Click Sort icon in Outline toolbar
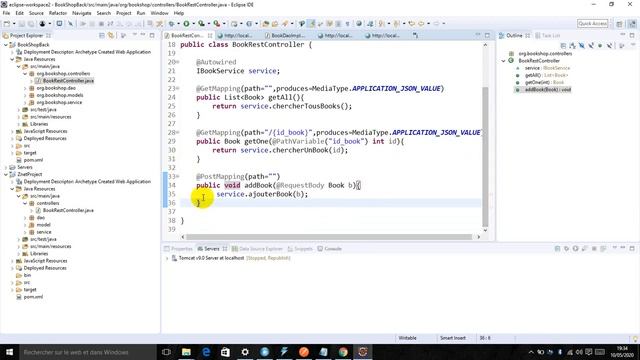This screenshot has height=360, width=640. tap(573, 46)
